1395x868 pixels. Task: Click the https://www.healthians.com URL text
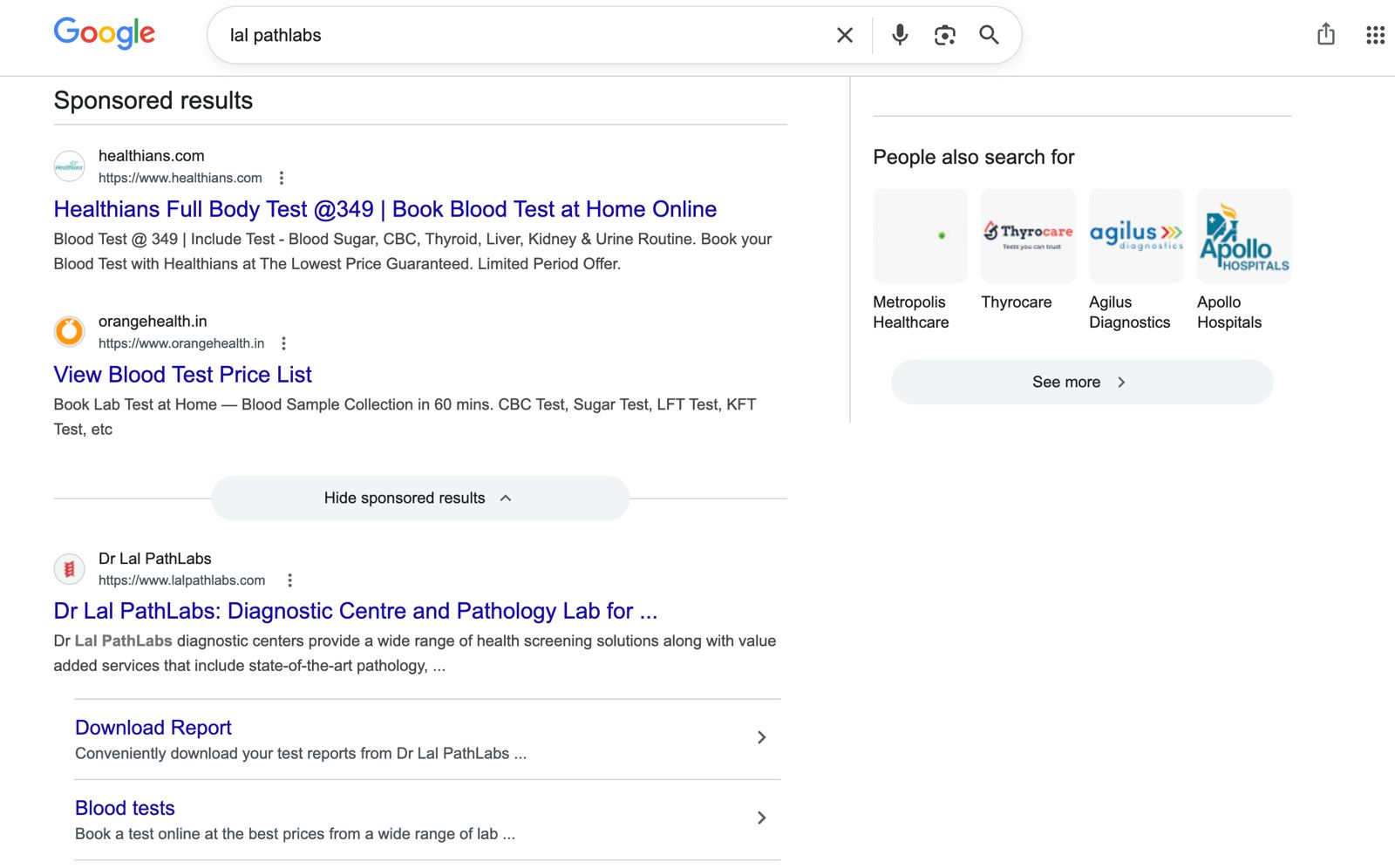click(180, 178)
